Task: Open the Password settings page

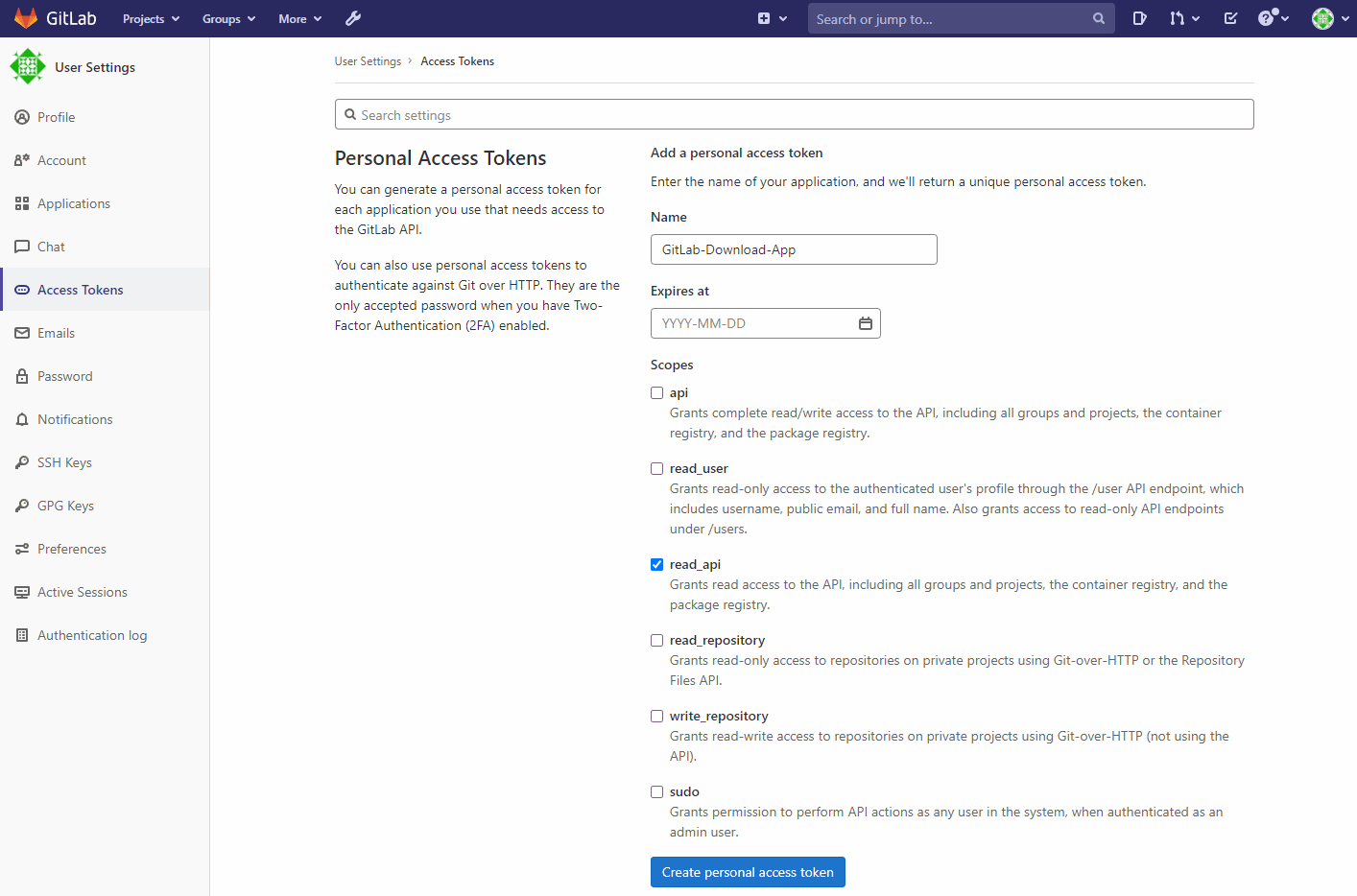Action: (105, 376)
